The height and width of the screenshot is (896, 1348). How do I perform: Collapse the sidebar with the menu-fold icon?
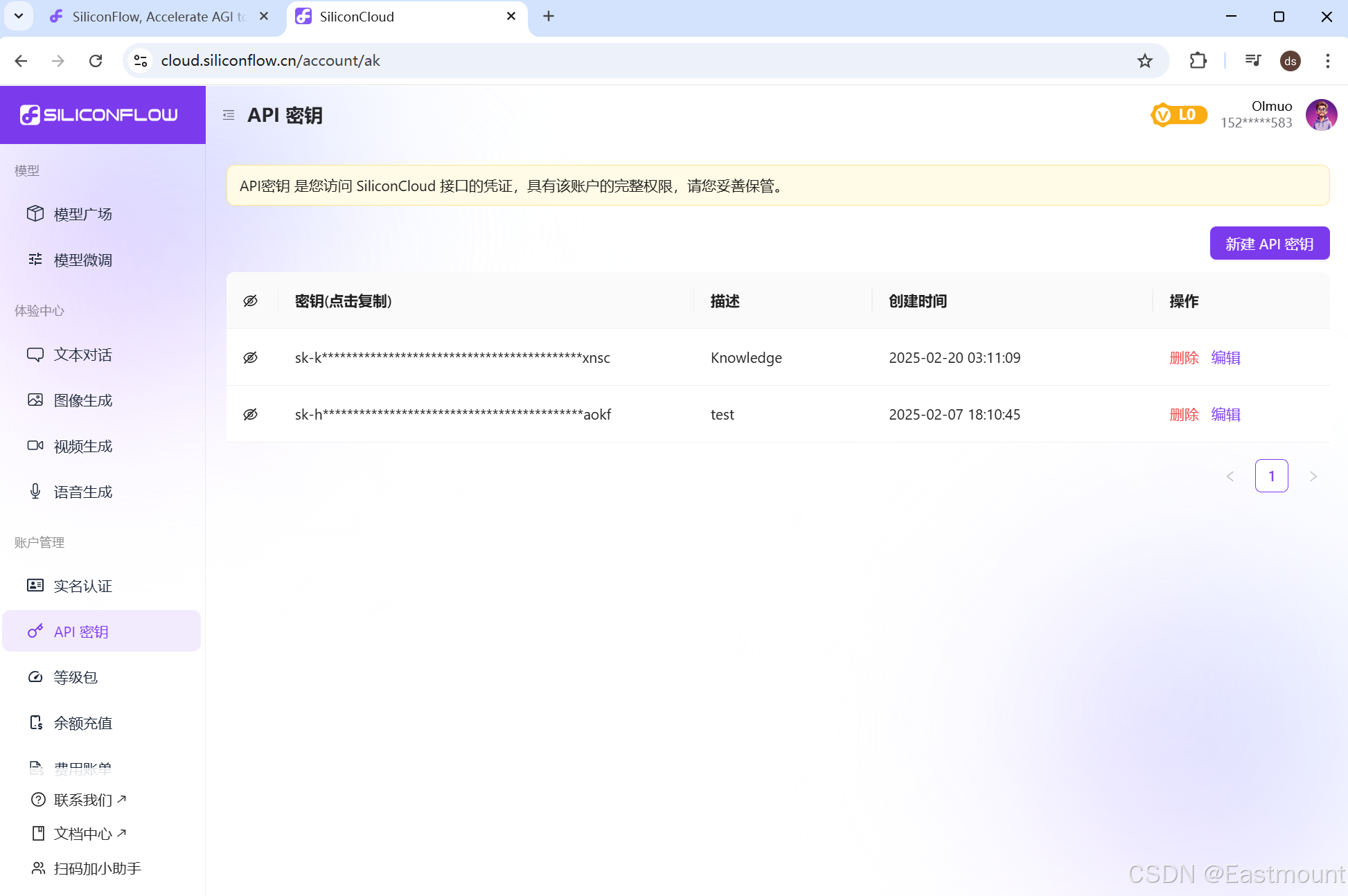229,115
